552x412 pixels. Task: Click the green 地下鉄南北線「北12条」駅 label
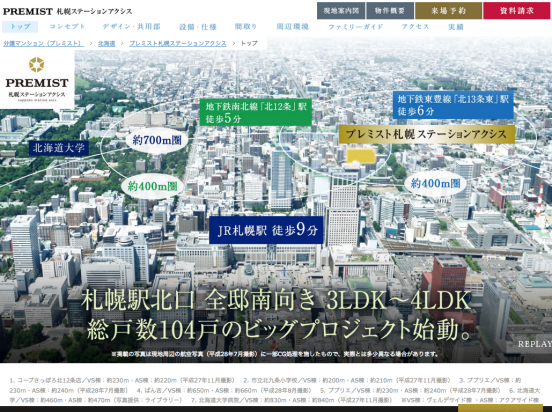point(256,112)
